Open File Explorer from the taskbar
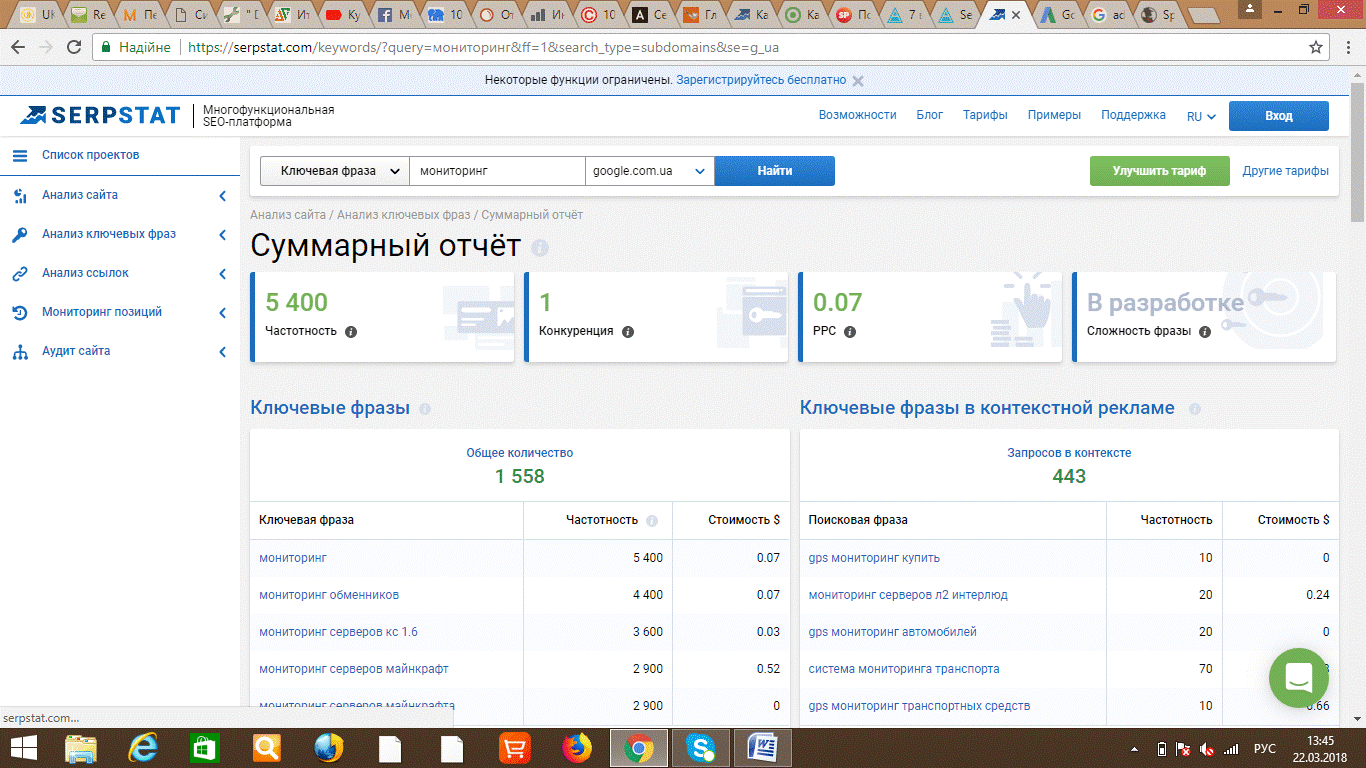Viewport: 1366px width, 768px height. click(82, 748)
